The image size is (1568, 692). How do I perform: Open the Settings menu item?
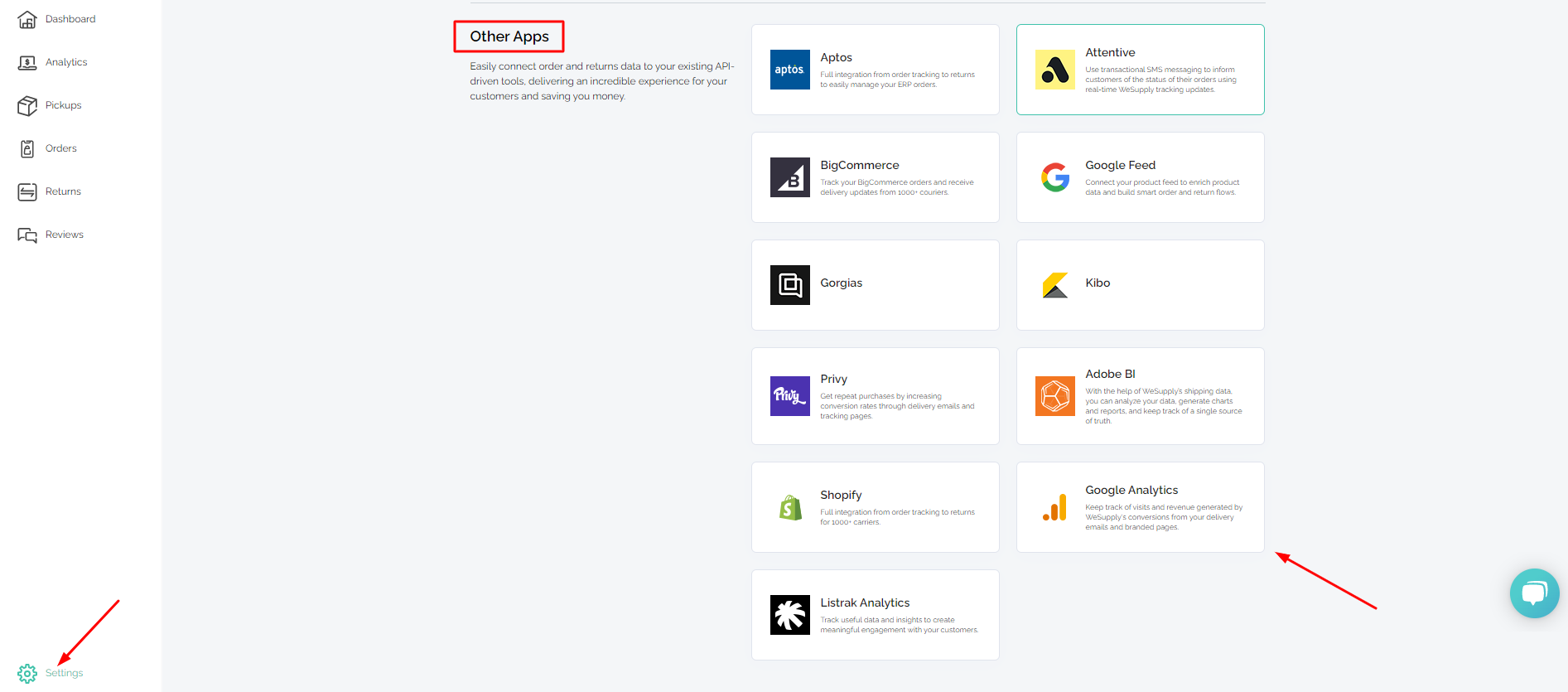click(x=65, y=673)
